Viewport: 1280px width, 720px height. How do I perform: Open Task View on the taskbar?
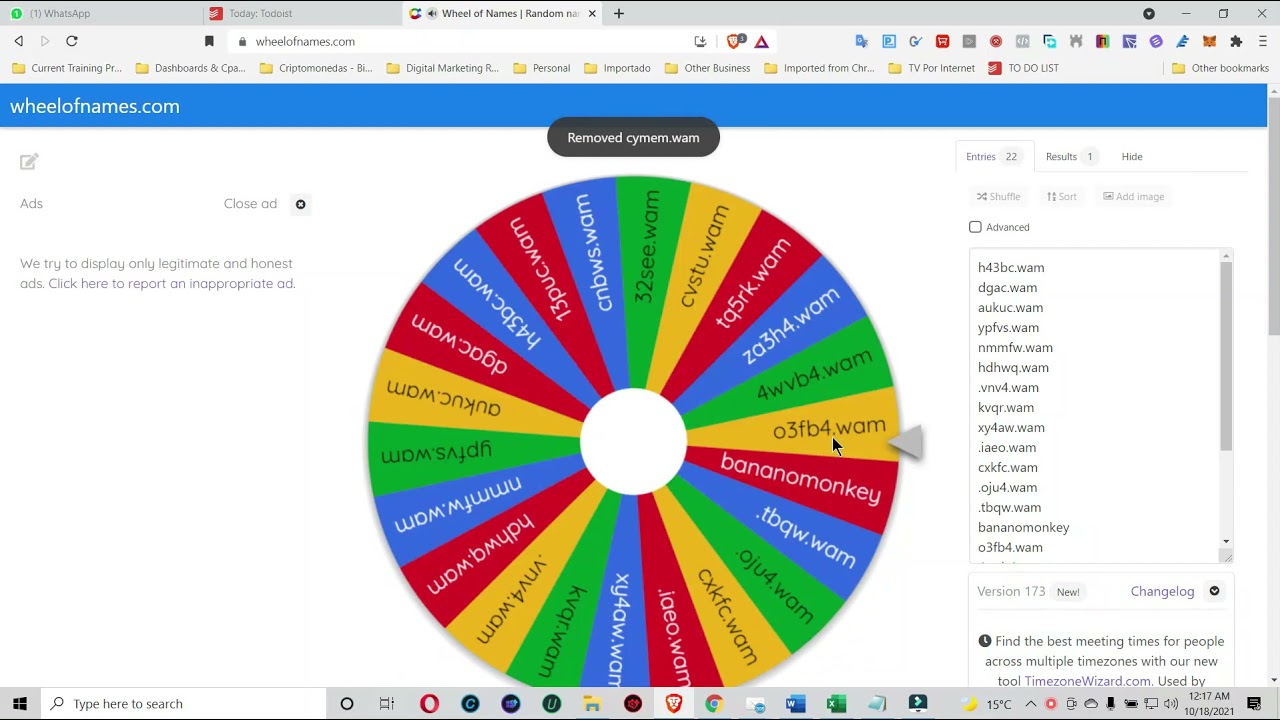point(387,704)
